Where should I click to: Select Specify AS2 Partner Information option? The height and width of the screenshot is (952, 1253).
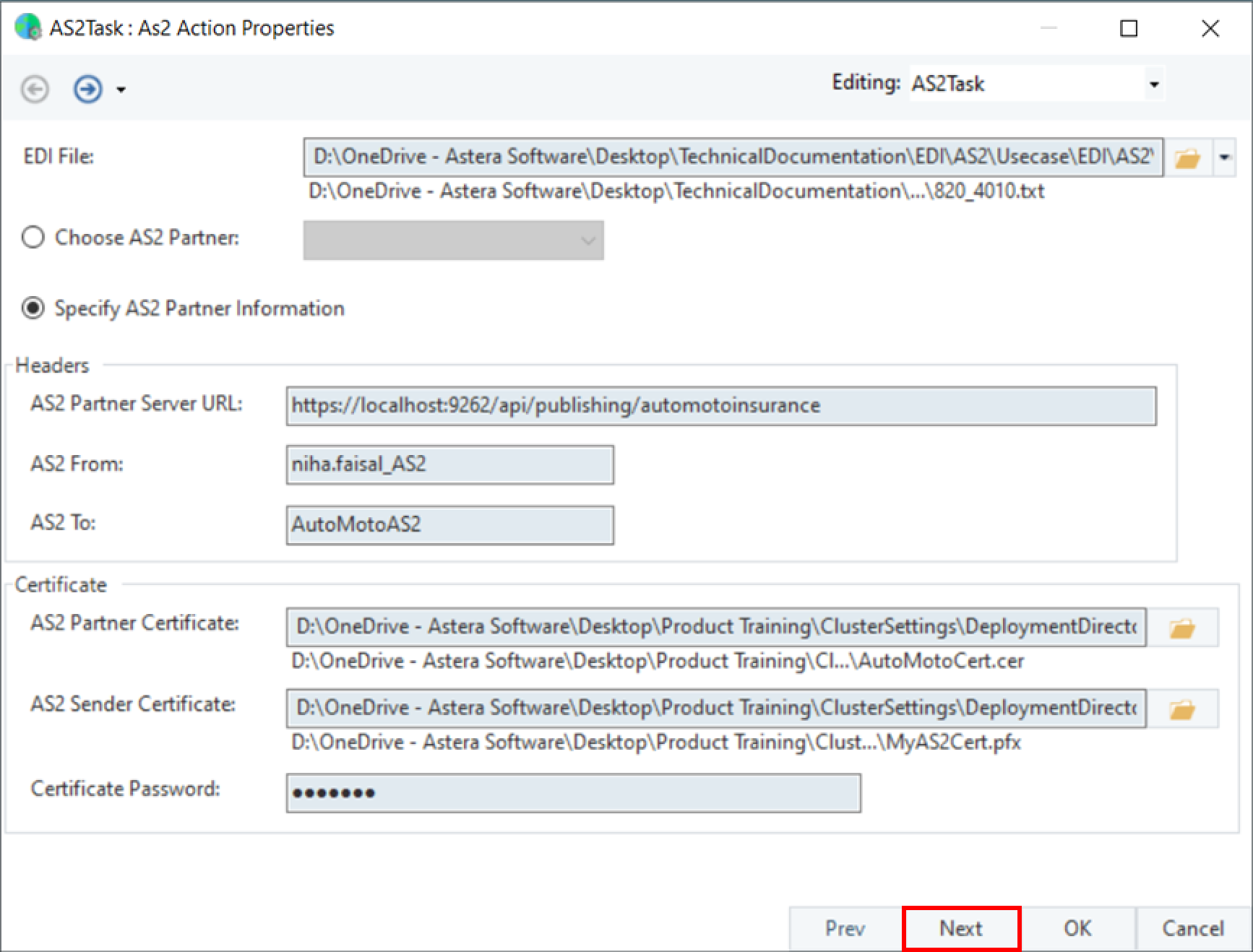33,308
